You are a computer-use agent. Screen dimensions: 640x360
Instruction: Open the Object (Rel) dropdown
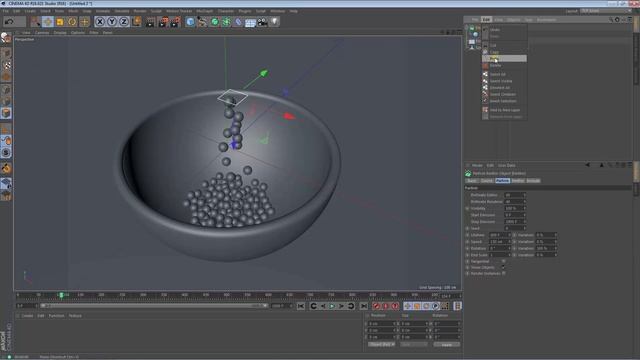click(x=381, y=345)
